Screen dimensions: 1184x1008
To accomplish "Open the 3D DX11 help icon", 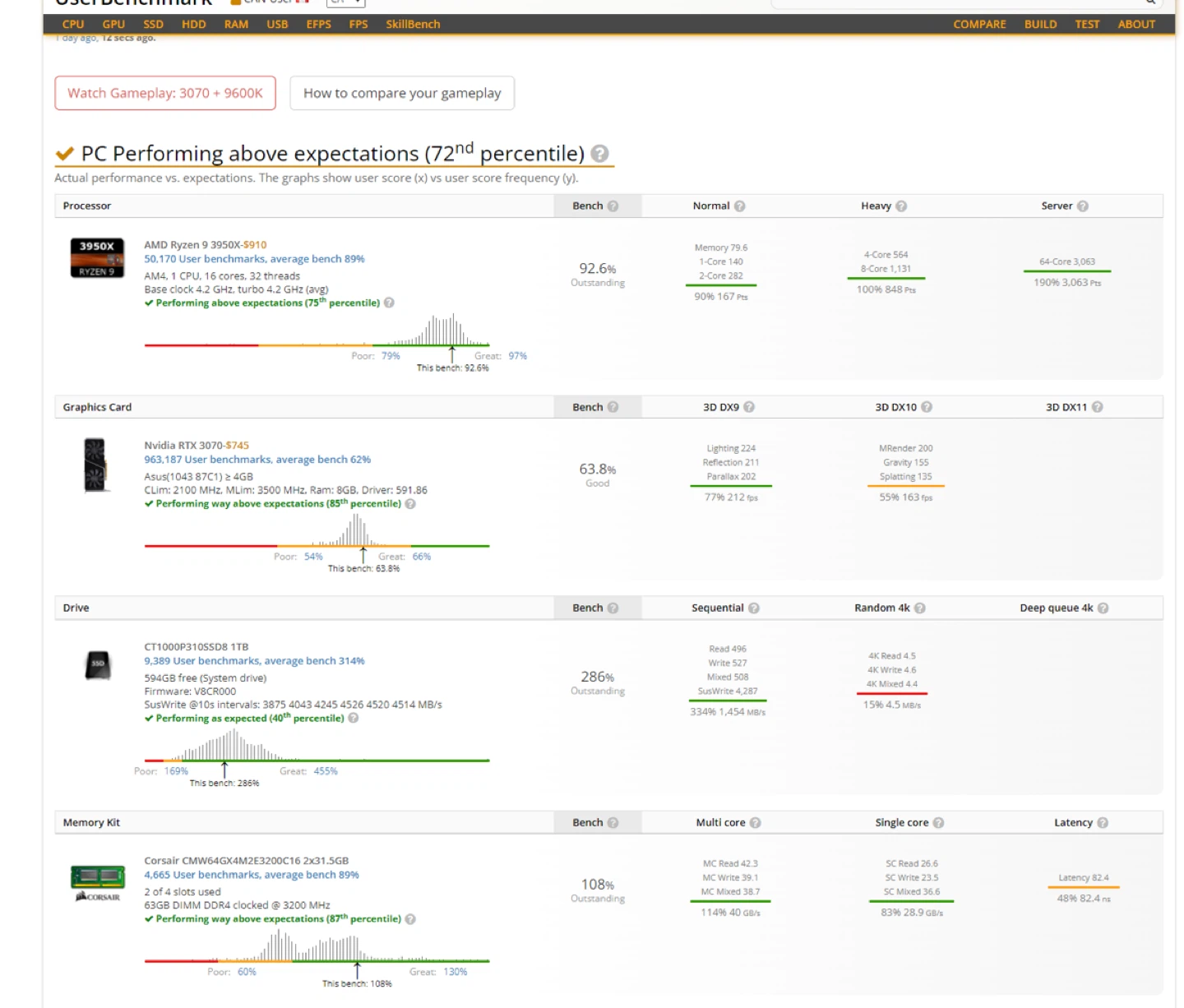I will (x=1098, y=407).
